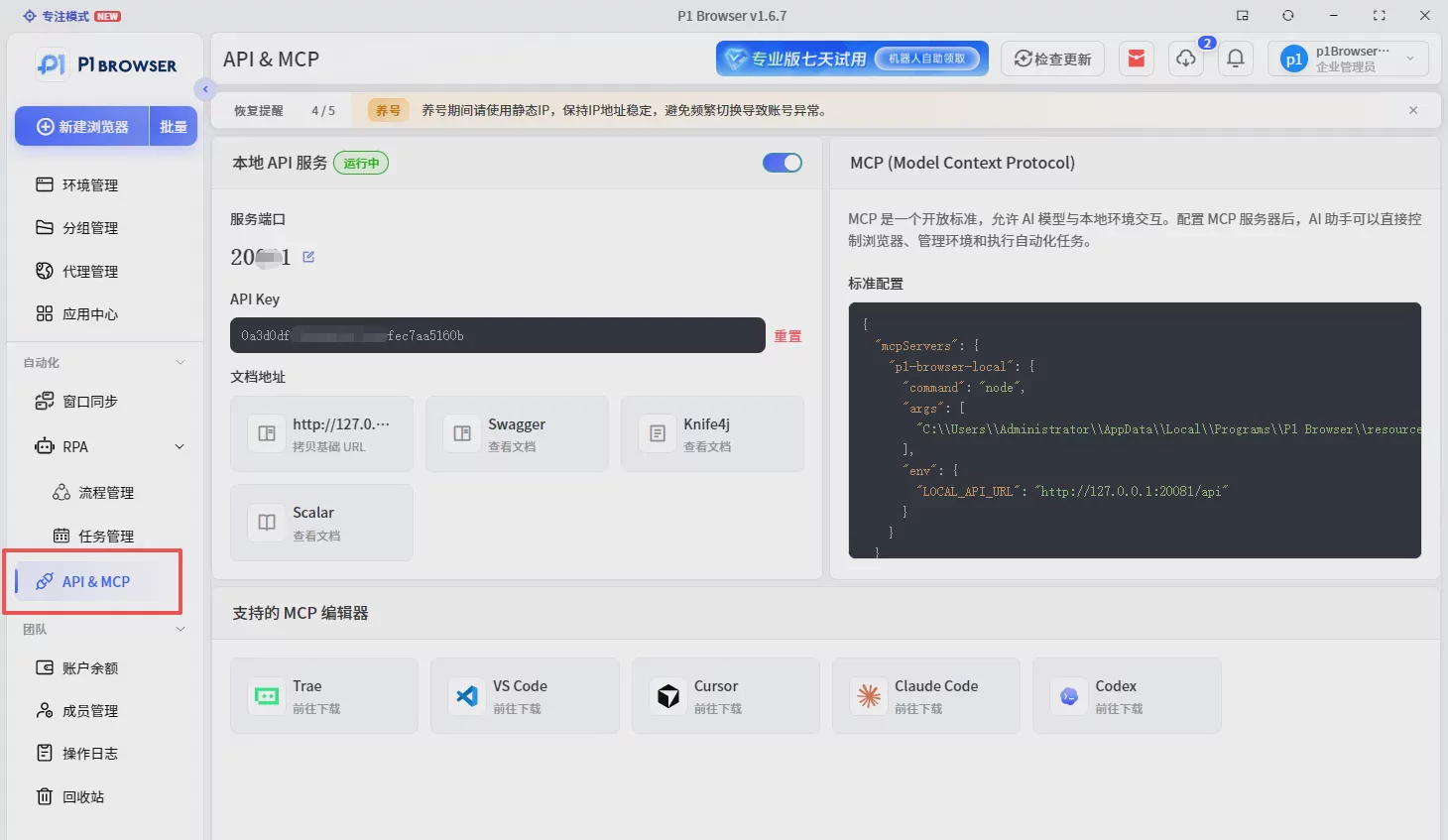Click the Scalar card book icon
Image resolution: width=1448 pixels, height=840 pixels.
pyautogui.click(x=267, y=522)
